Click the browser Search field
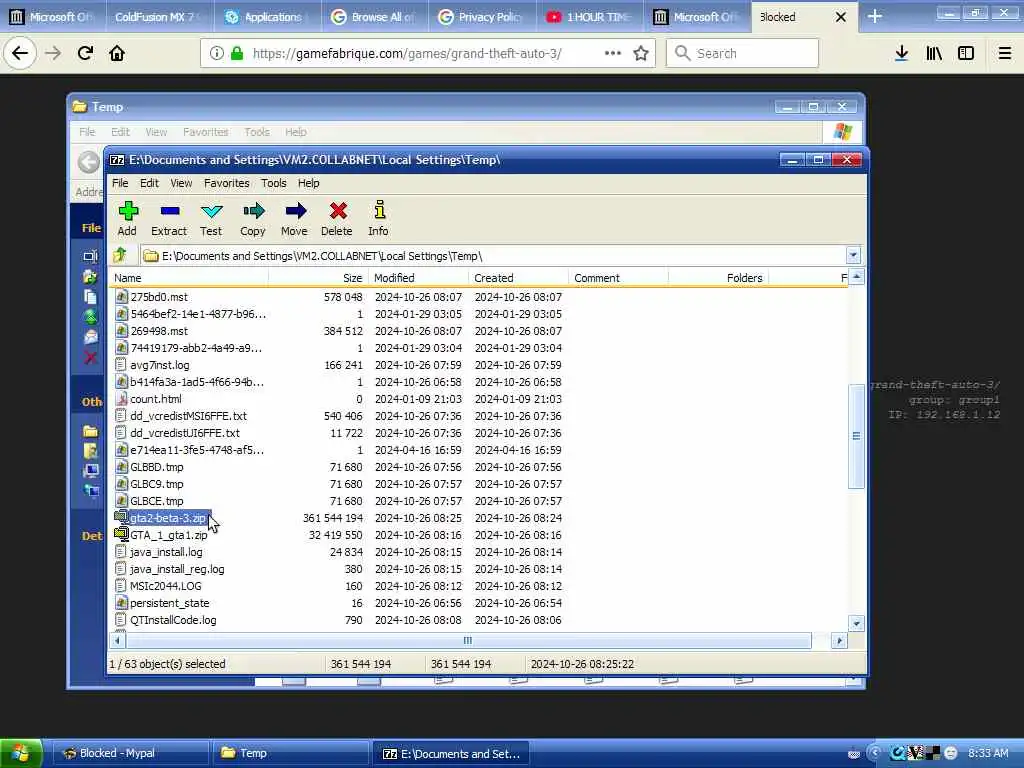This screenshot has width=1024, height=768. [x=743, y=54]
